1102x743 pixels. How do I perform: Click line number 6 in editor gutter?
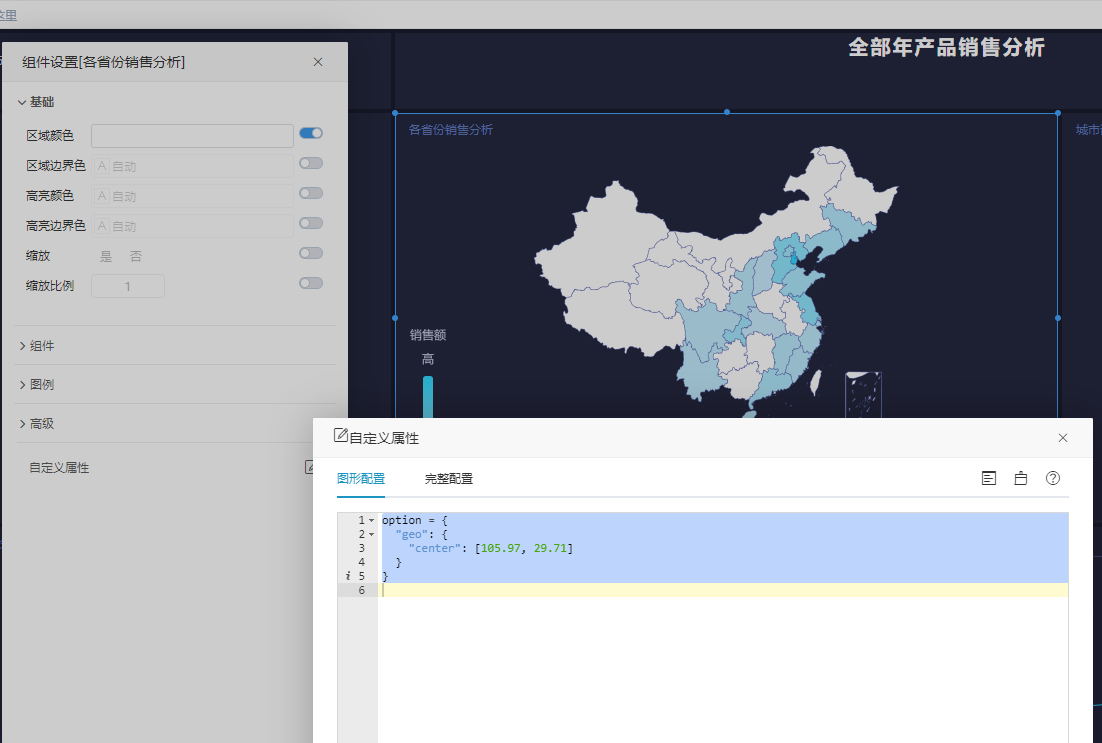point(361,590)
